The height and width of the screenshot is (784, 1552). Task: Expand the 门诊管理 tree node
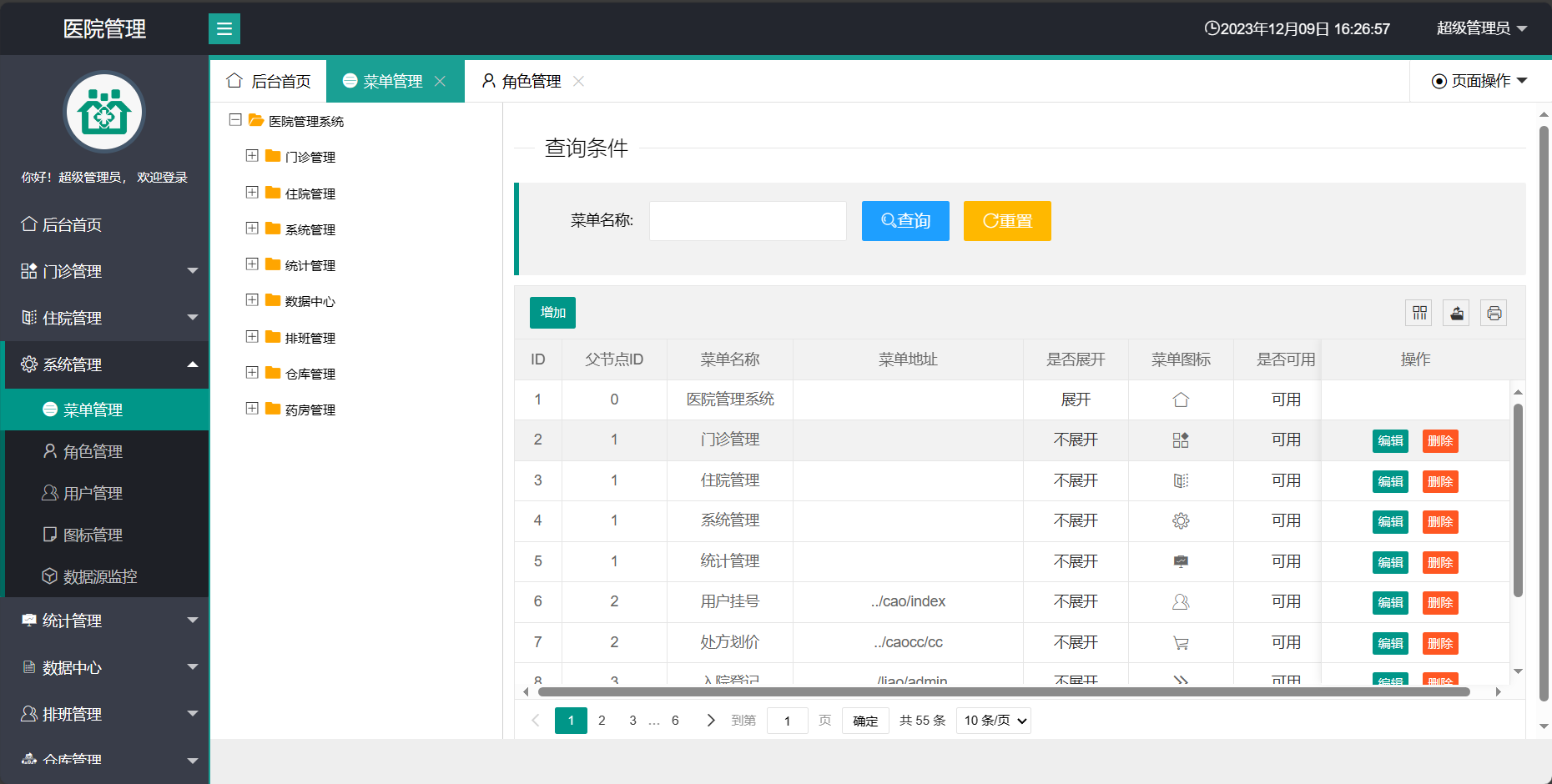click(252, 156)
